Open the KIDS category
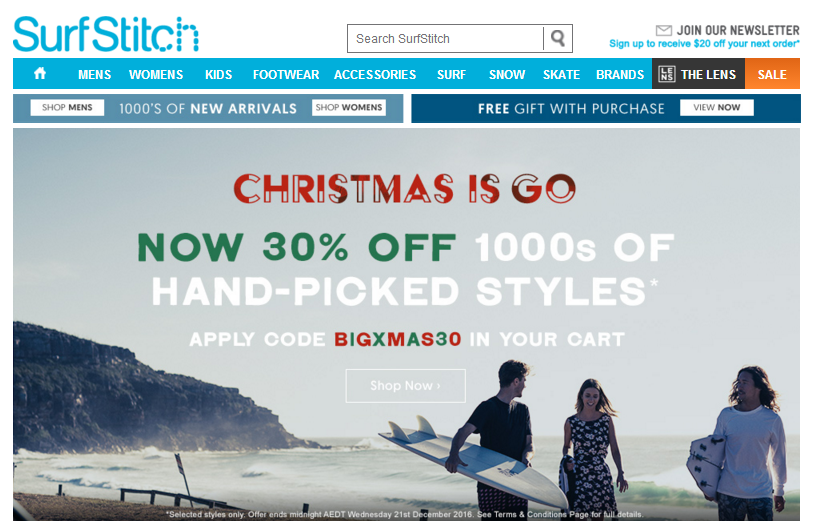This screenshot has width=813, height=521. (218, 75)
